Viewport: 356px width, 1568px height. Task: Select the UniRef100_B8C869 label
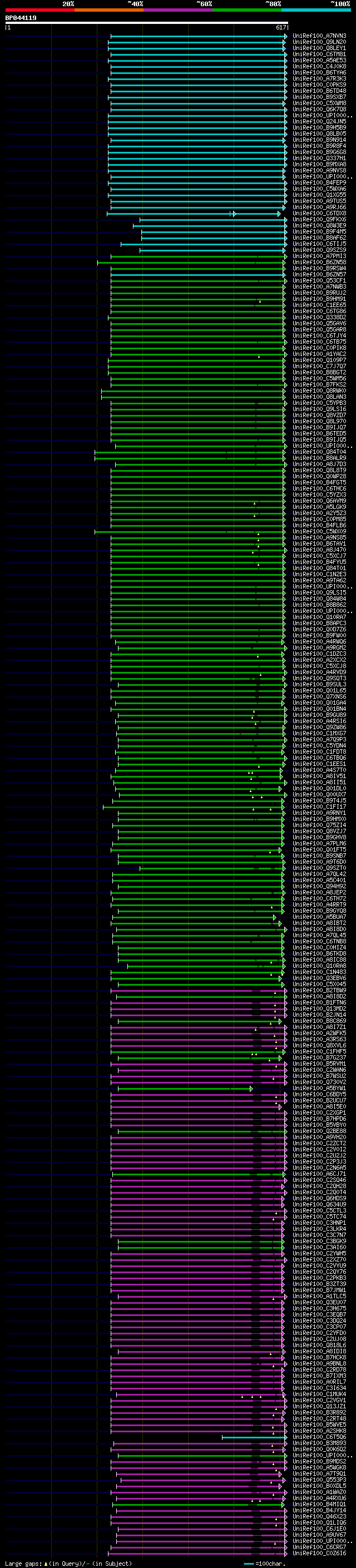pos(319,1021)
